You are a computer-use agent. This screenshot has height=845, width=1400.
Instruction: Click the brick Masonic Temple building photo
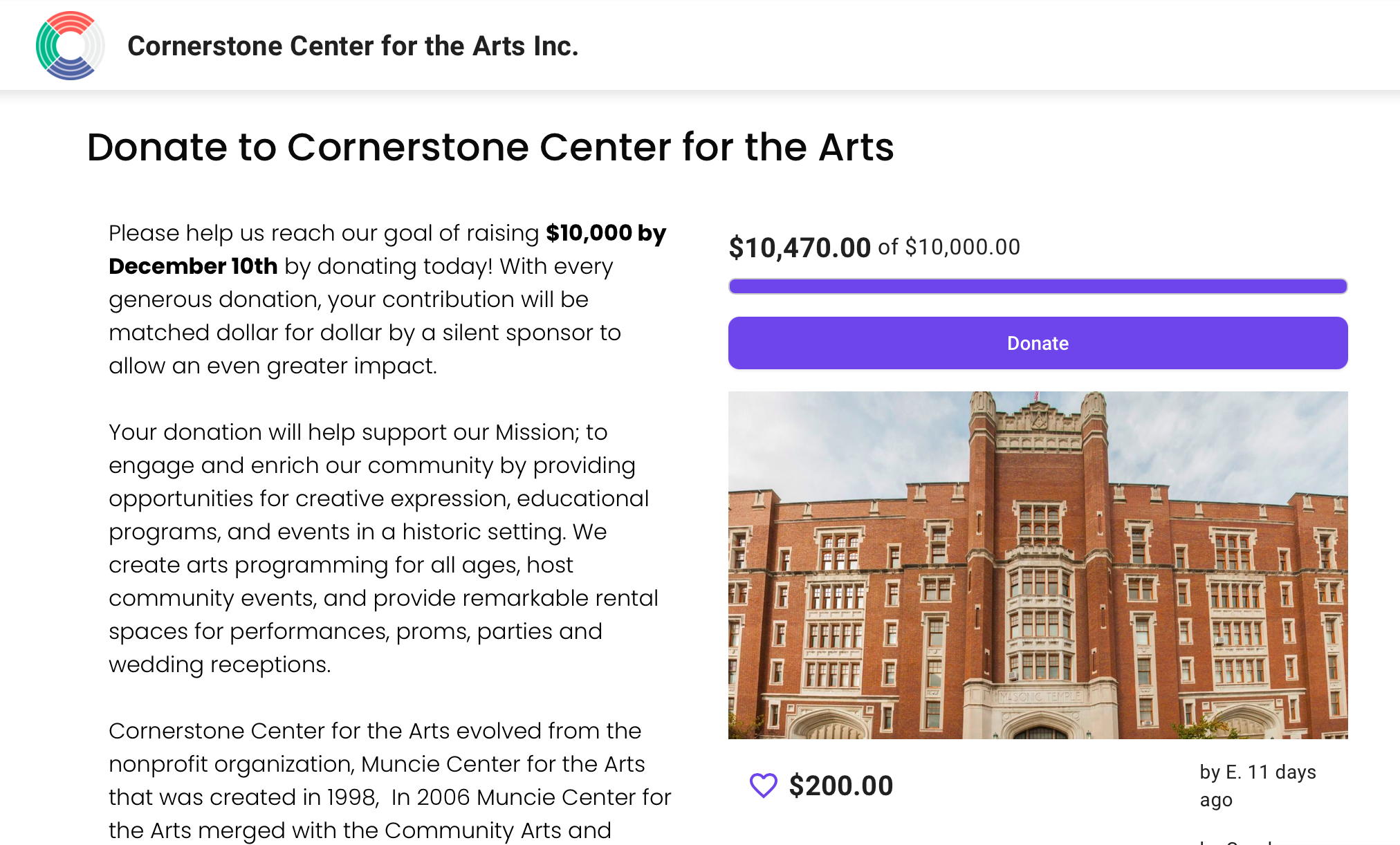coord(1038,565)
